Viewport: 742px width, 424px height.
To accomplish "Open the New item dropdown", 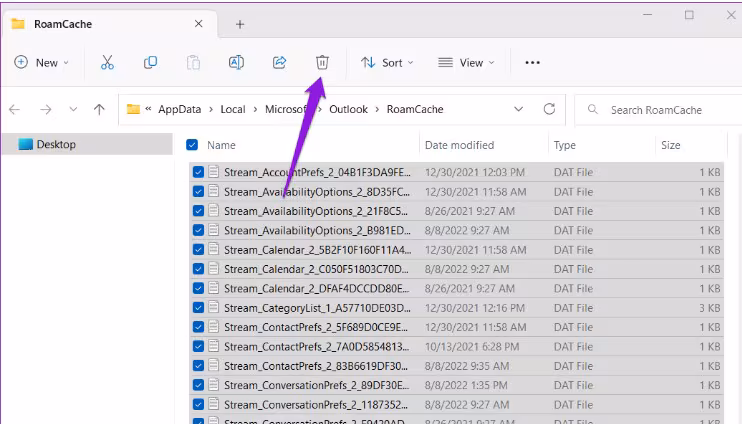I will (x=42, y=62).
